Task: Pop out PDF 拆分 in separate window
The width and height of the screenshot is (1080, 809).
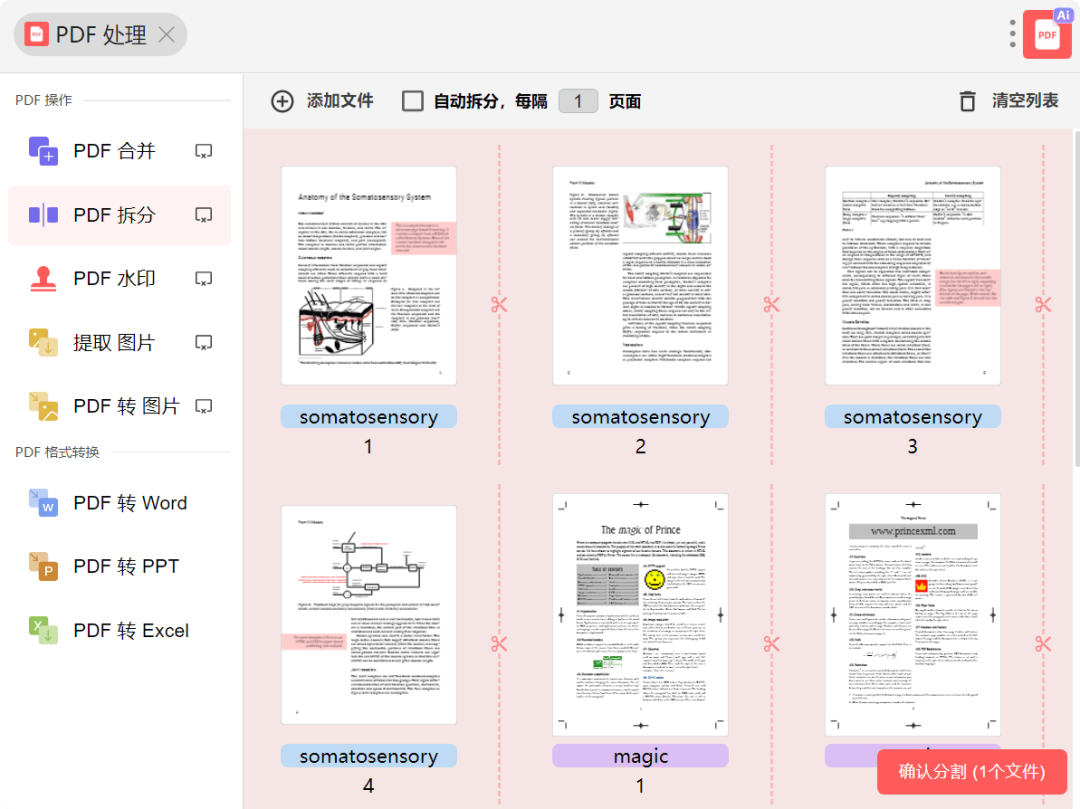Action: (203, 215)
